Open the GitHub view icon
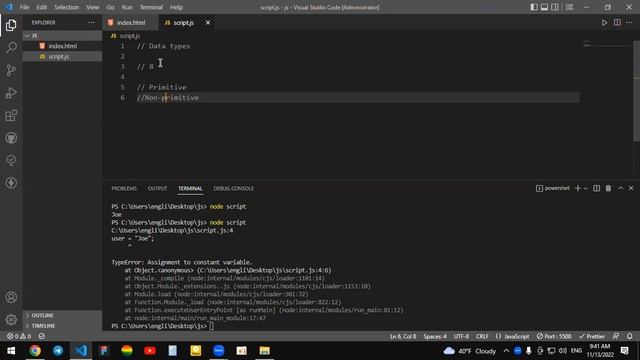The image size is (640, 360). click(11, 138)
